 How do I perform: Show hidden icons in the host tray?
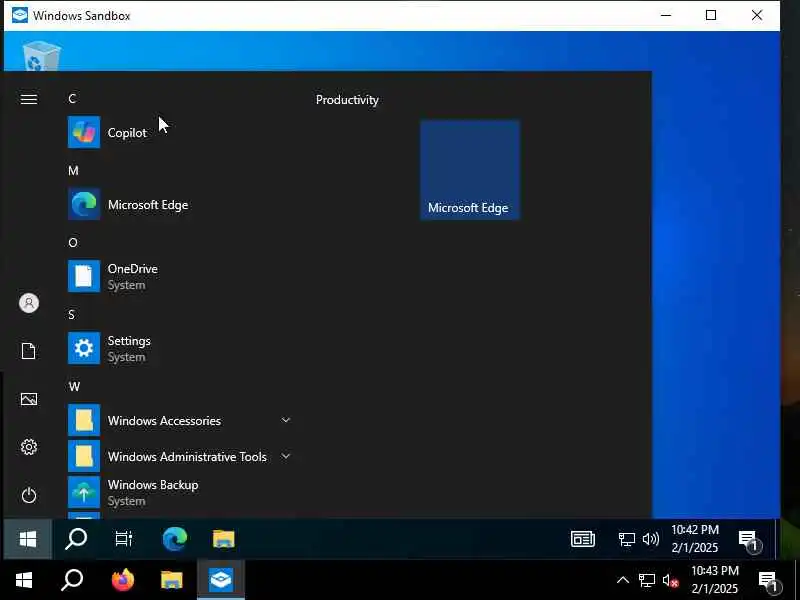pos(622,580)
